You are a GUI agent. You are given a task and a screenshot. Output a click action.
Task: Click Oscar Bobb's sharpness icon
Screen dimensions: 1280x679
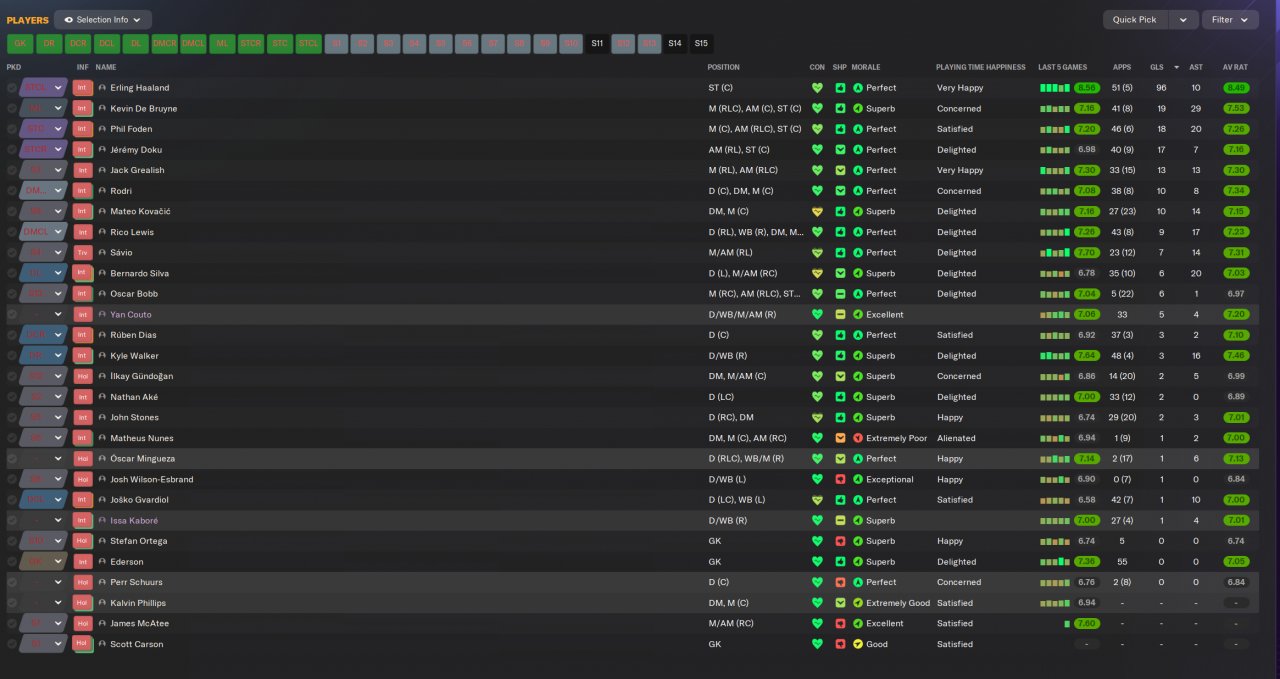[x=840, y=294]
